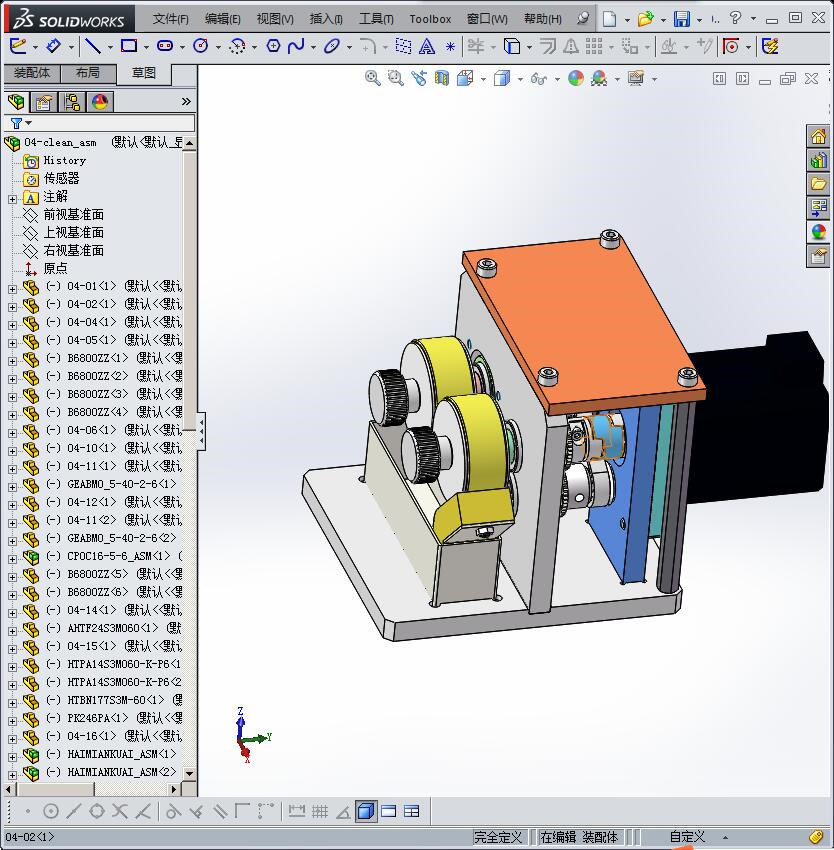
Task: Expand HAIMIANKUAI_ASM<1> subassembly node
Action: [x=12, y=757]
